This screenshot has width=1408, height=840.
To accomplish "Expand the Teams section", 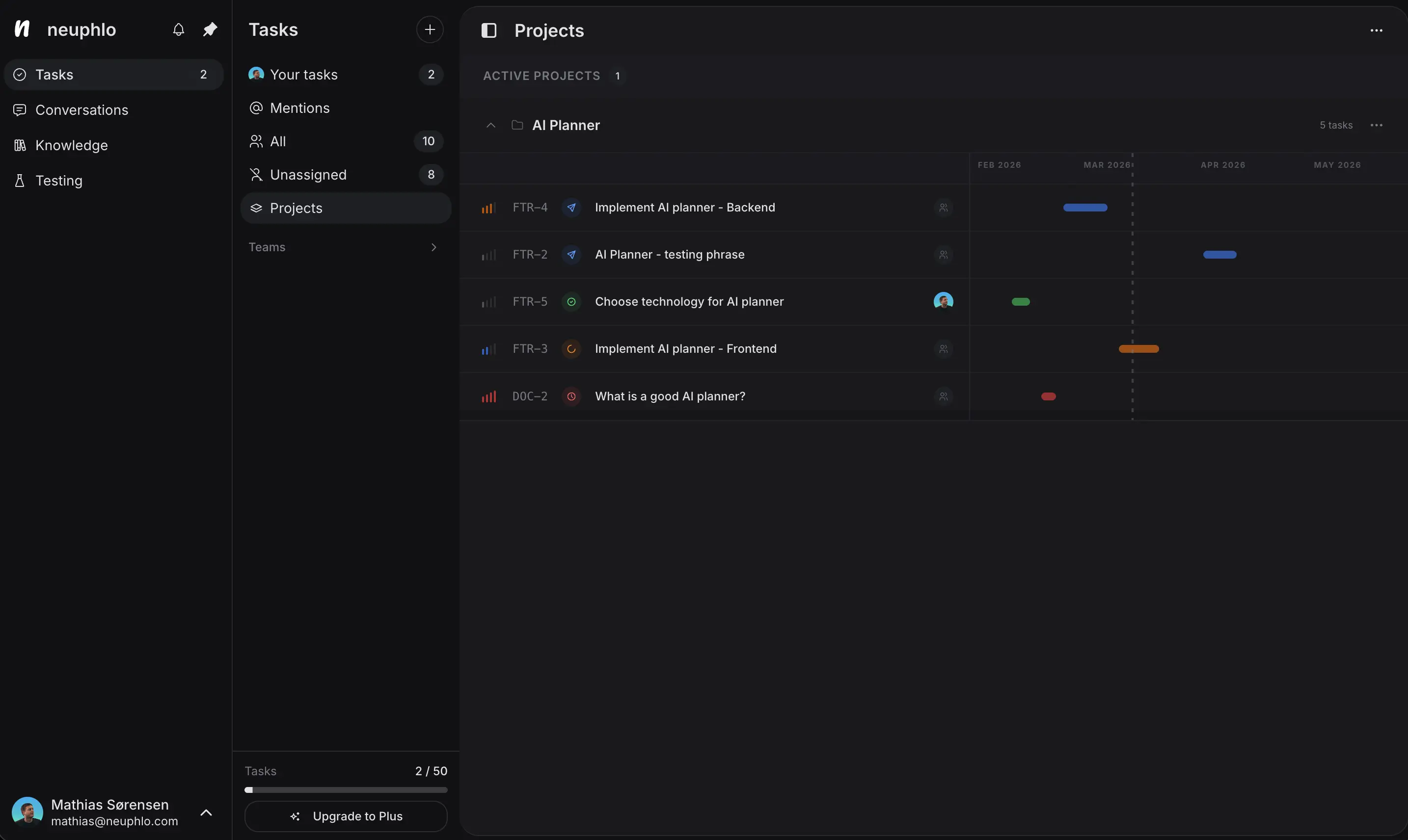I will pyautogui.click(x=434, y=247).
